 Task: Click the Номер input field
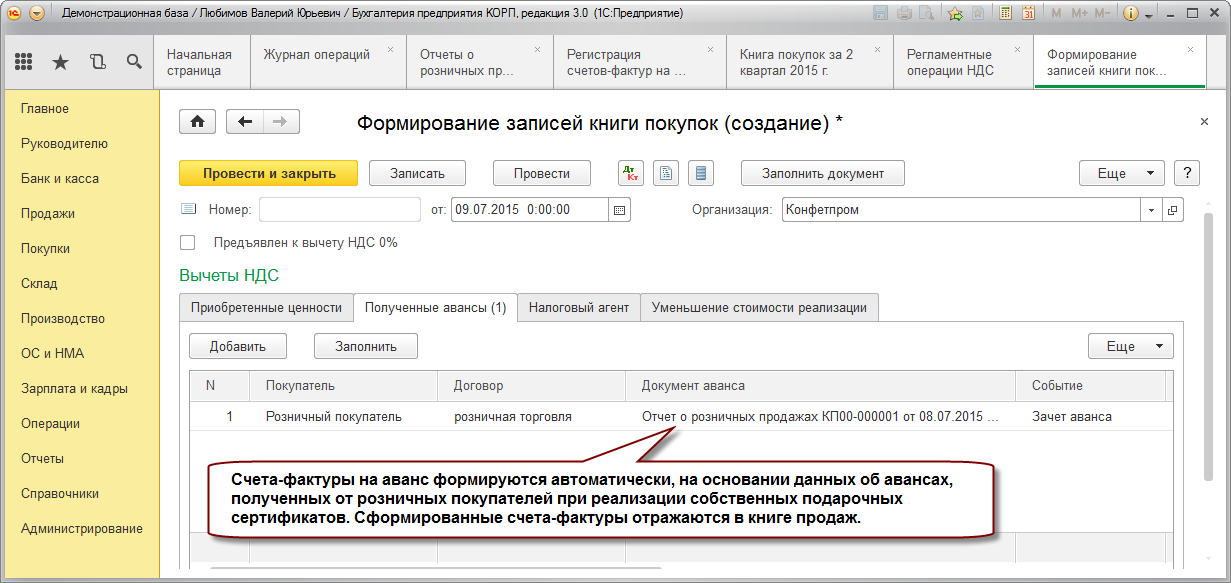coord(340,210)
